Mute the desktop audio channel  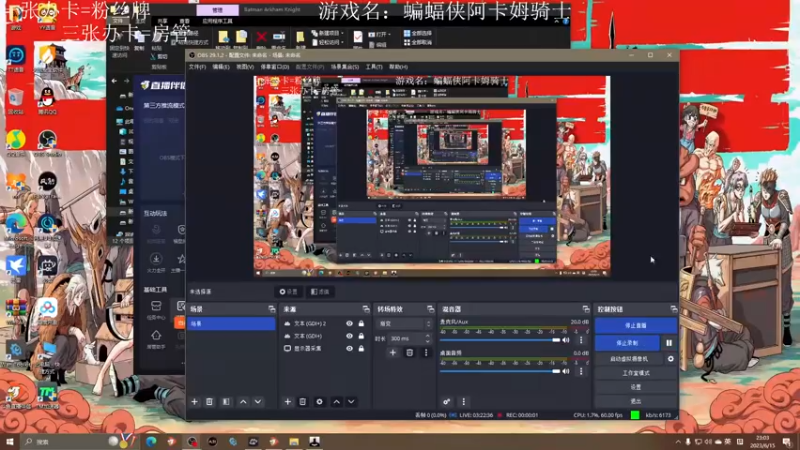[566, 371]
